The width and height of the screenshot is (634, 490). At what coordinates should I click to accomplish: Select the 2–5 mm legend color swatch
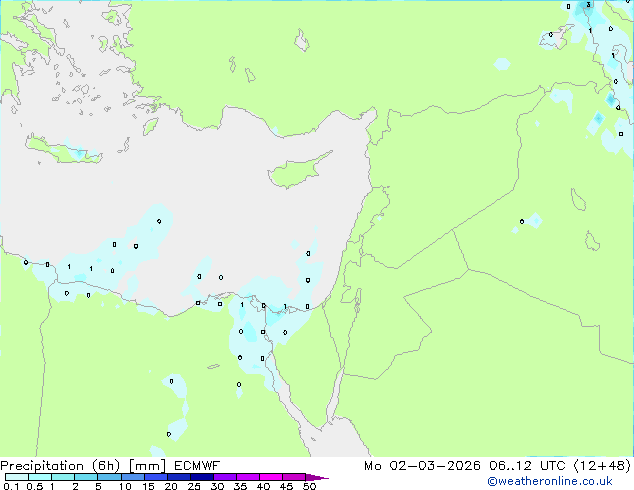coord(86,477)
